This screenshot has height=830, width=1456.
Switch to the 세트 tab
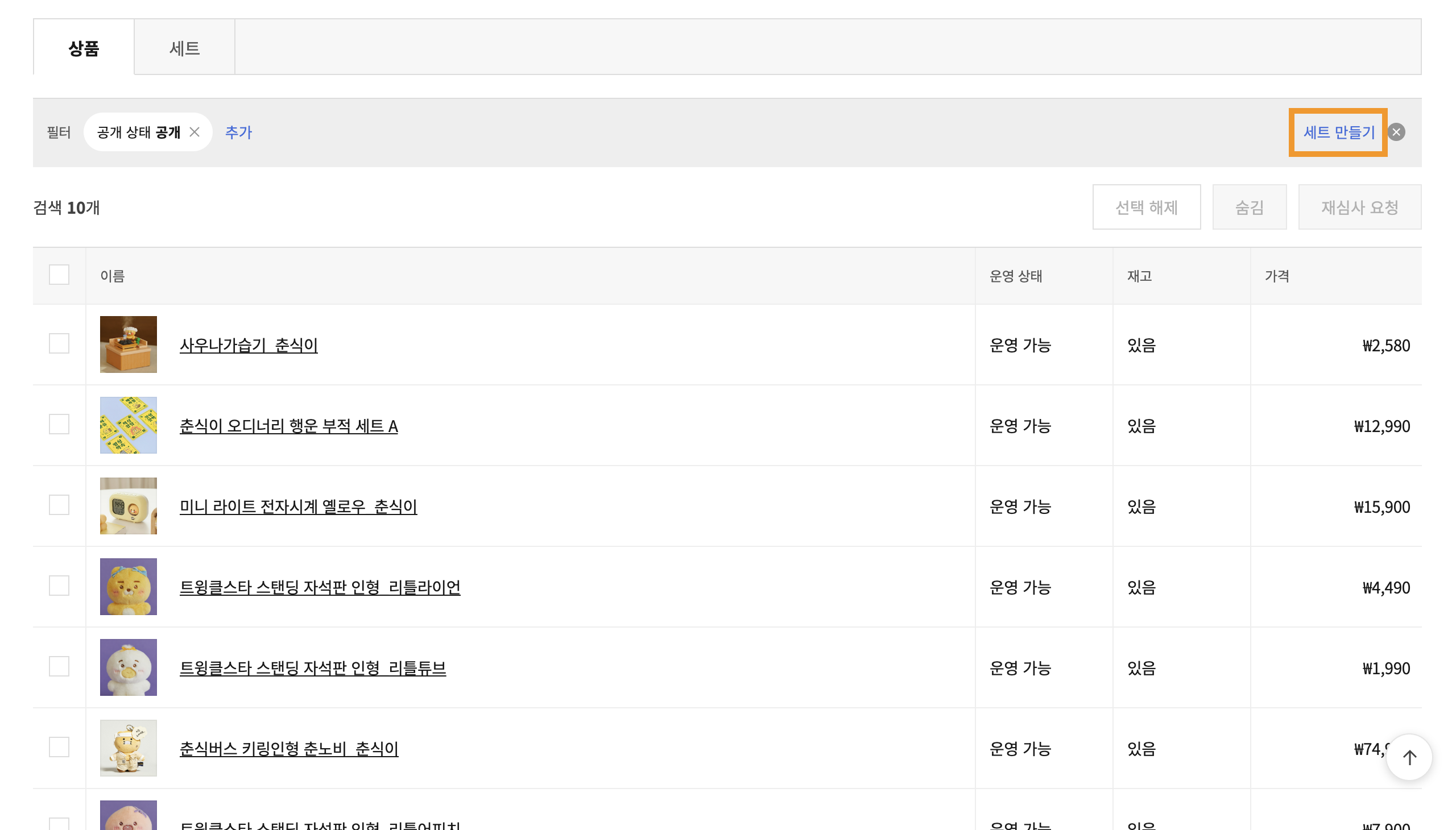pyautogui.click(x=184, y=48)
